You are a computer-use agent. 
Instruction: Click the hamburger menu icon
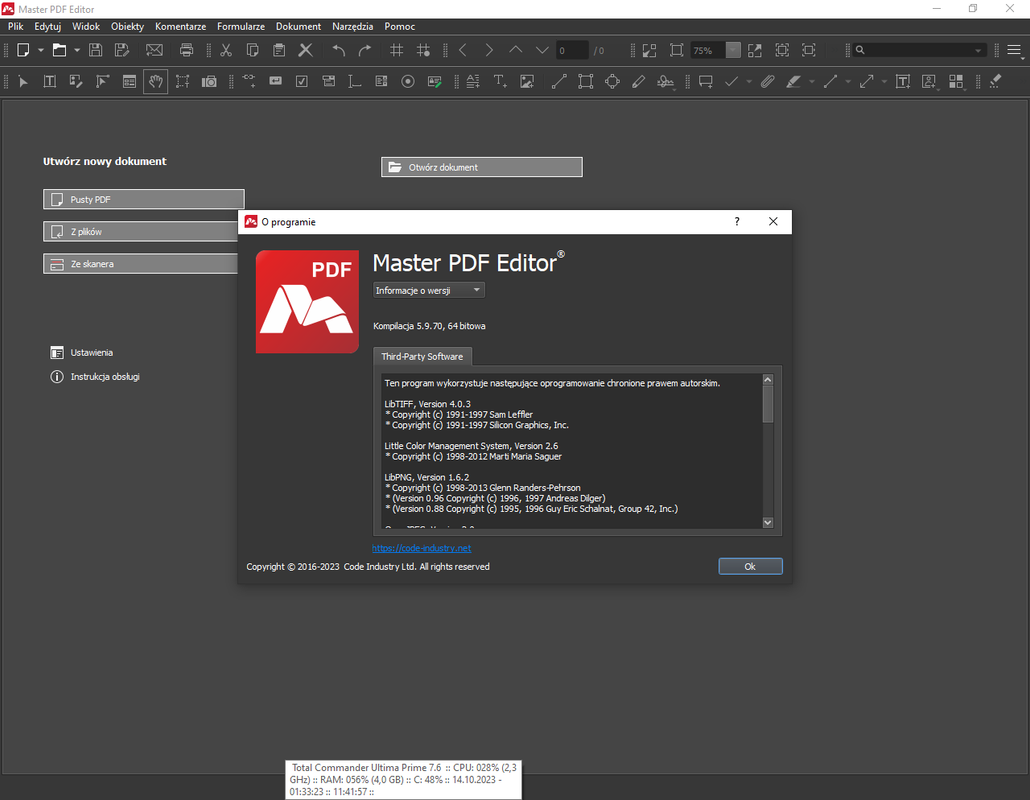(x=1014, y=50)
